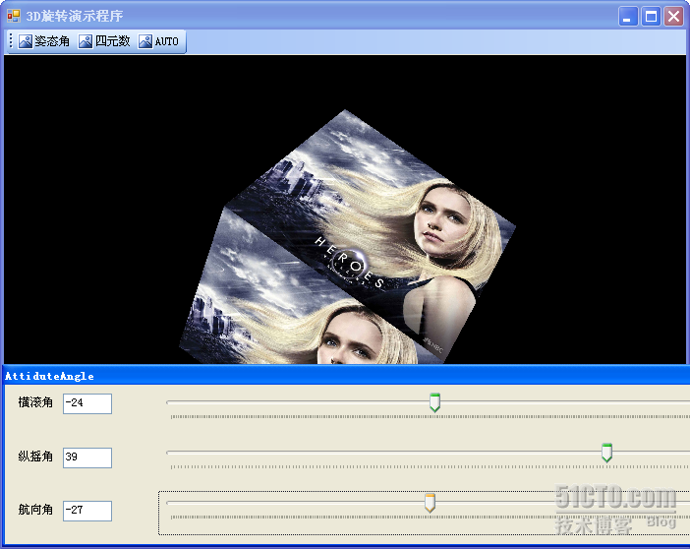
Task: Click the 姿态角 toolbar button
Action: tap(44, 41)
